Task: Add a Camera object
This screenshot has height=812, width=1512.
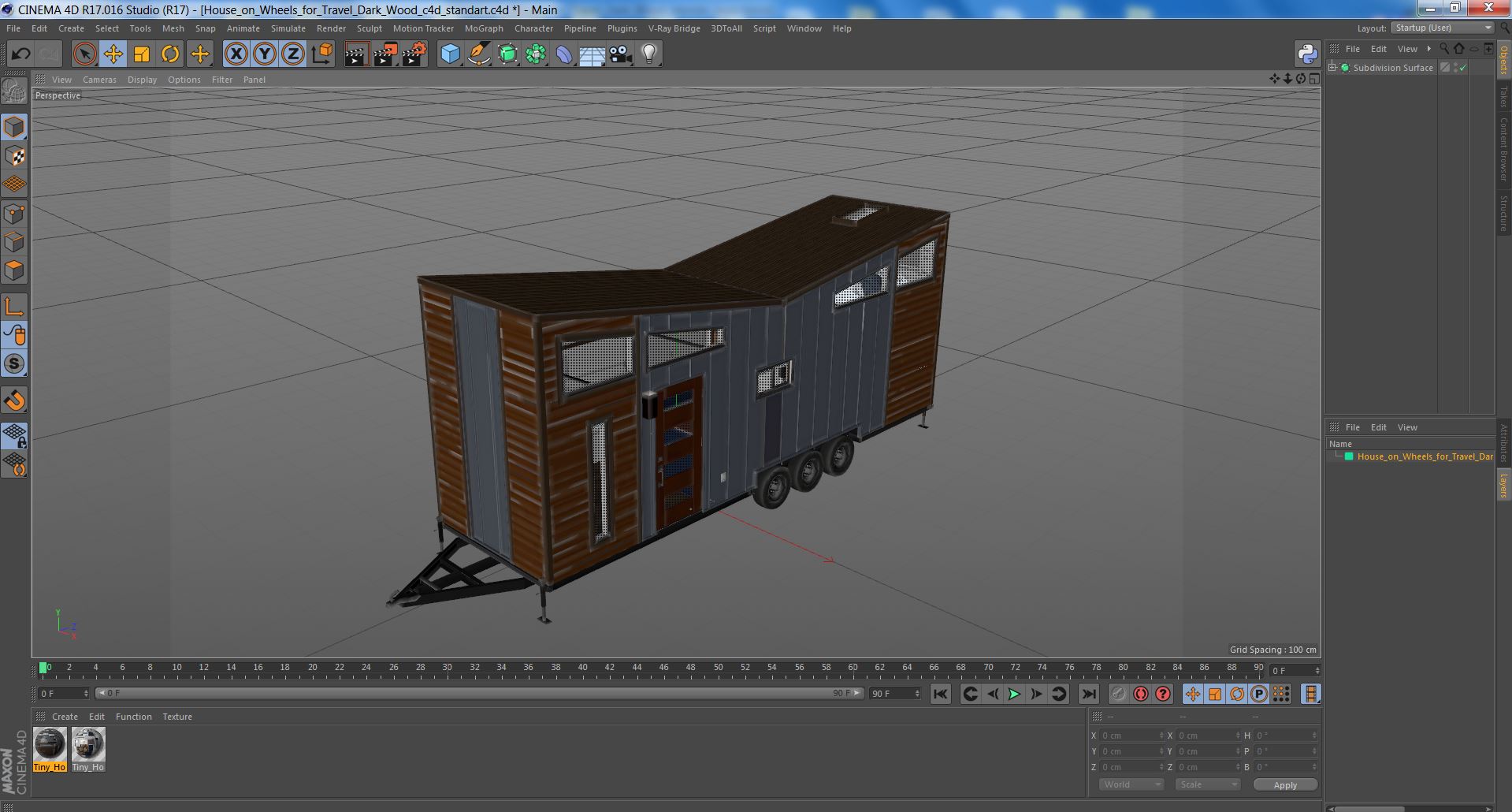Action: [621, 54]
